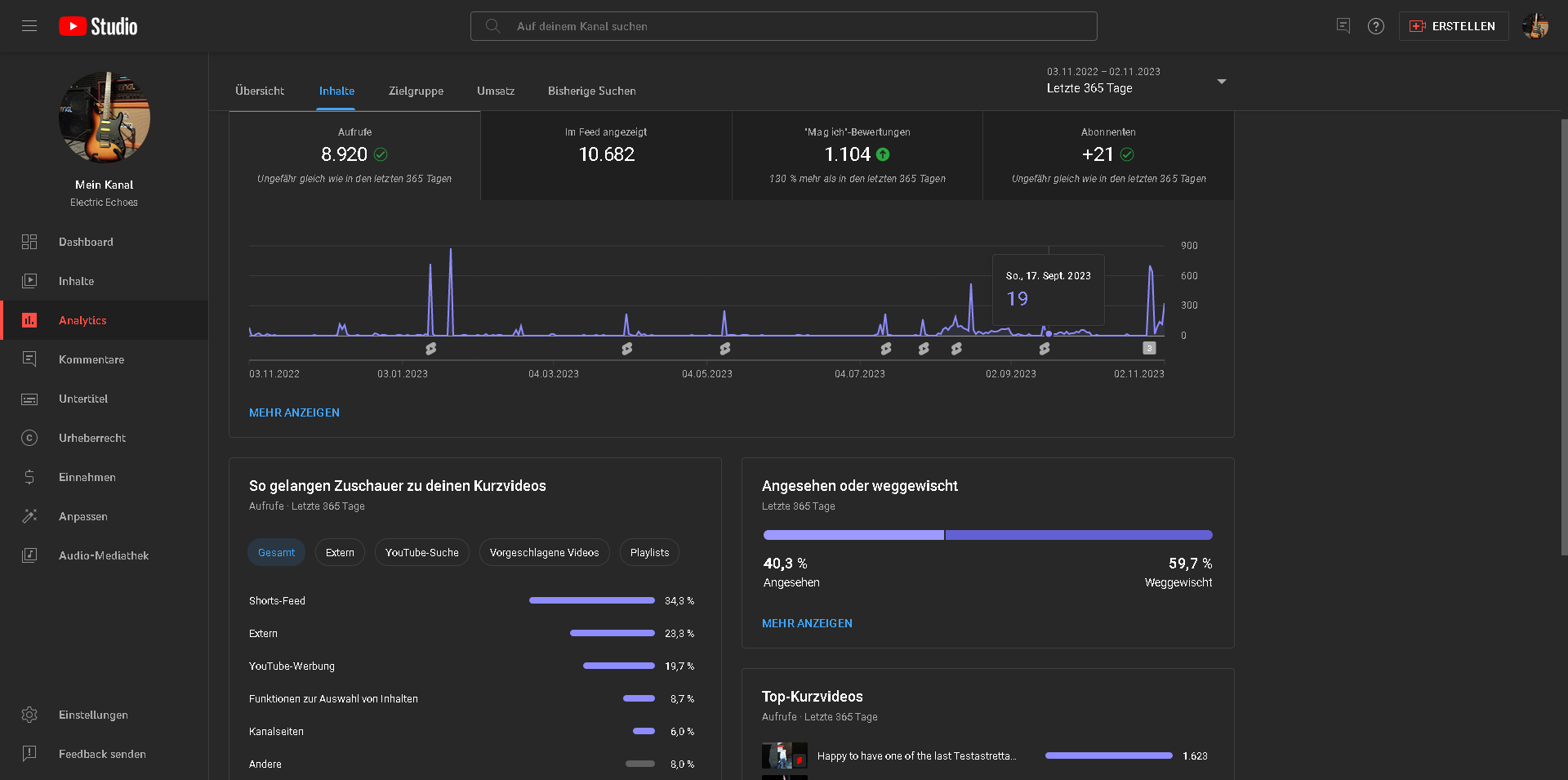The height and width of the screenshot is (780, 1568).
Task: Select the Playlists filter chip
Action: [x=649, y=553]
